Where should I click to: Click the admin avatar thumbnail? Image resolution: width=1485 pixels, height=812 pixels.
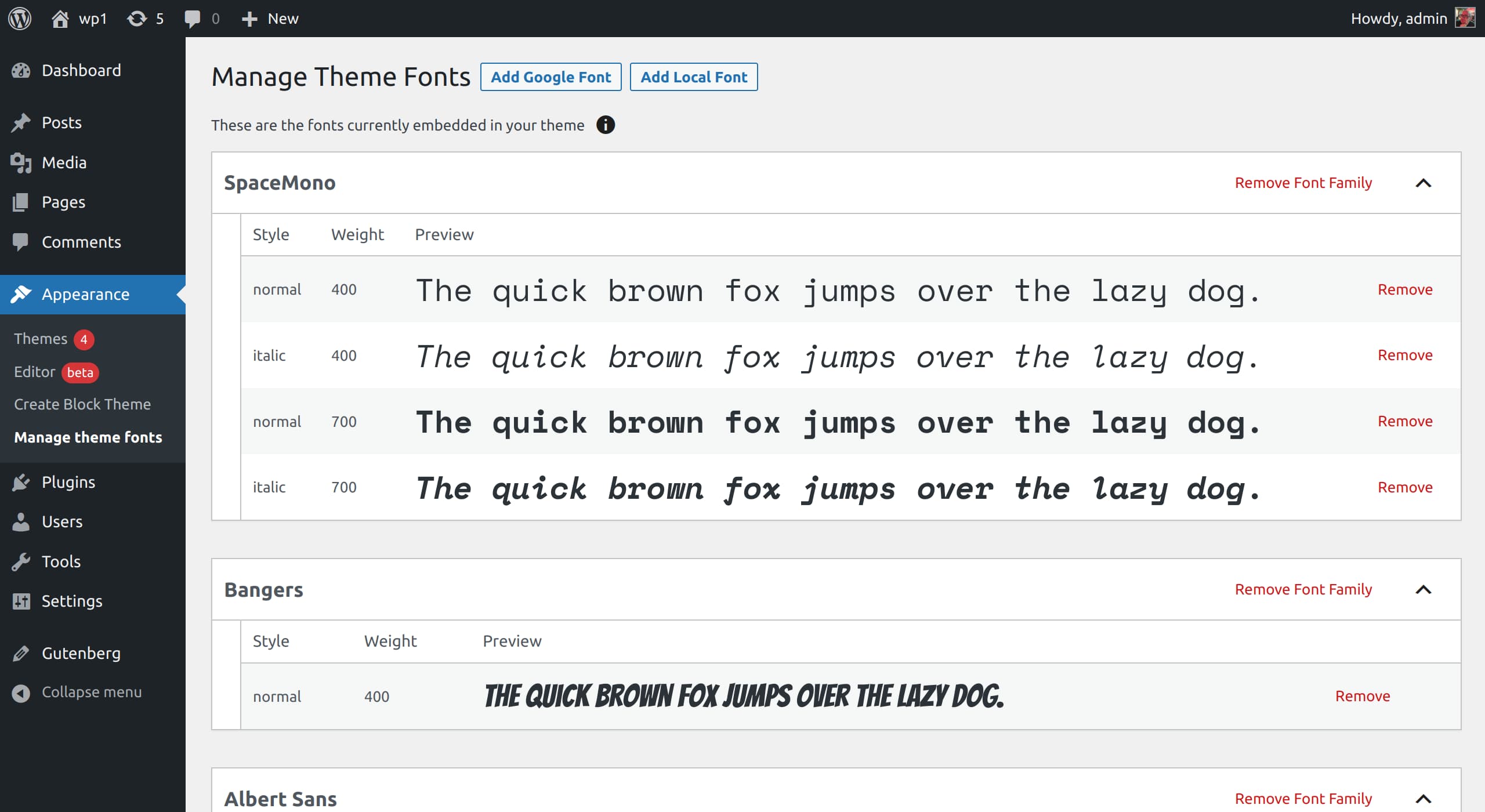pos(1465,18)
